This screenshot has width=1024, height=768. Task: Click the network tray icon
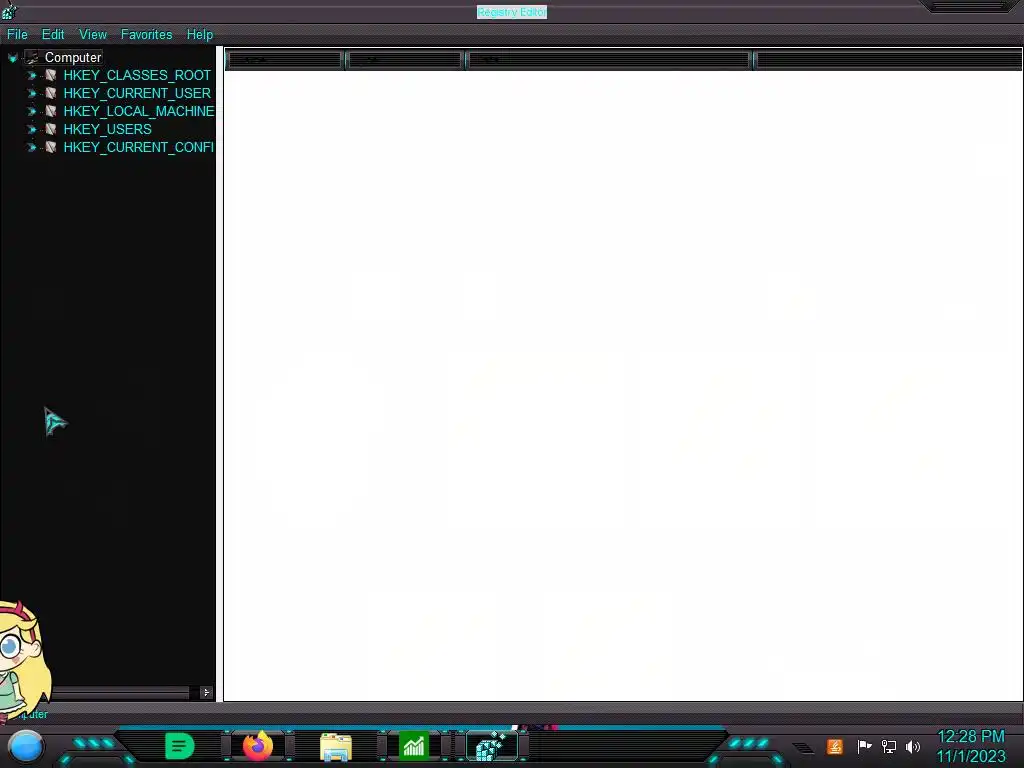click(889, 746)
